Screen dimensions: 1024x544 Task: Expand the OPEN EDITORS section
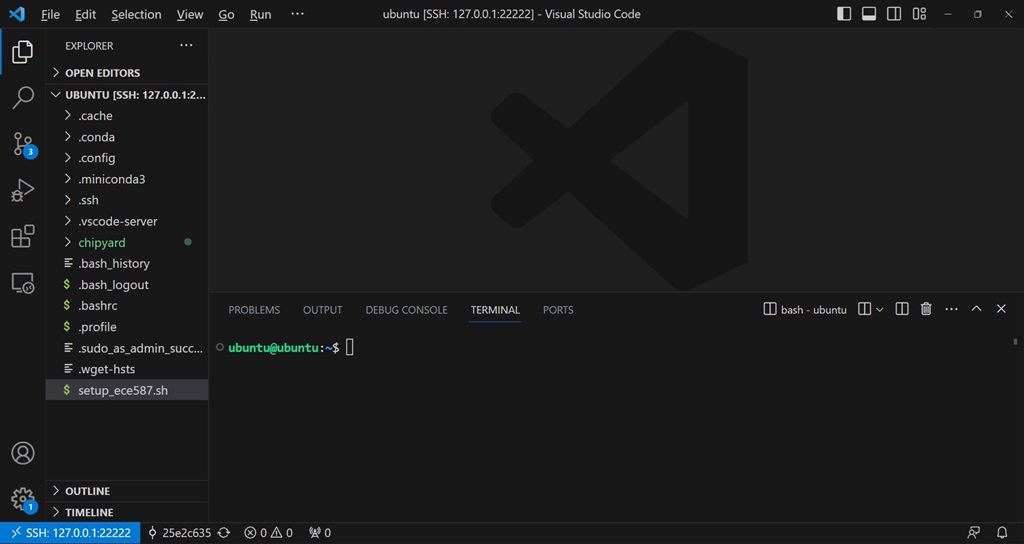coord(127,72)
